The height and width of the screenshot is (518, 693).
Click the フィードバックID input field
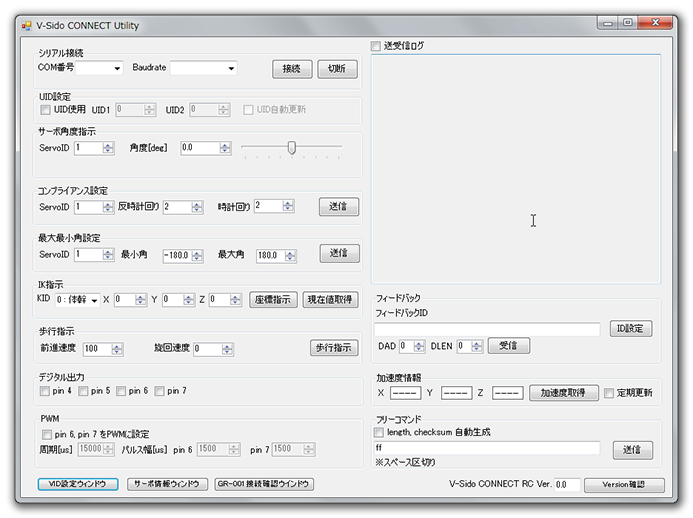488,329
